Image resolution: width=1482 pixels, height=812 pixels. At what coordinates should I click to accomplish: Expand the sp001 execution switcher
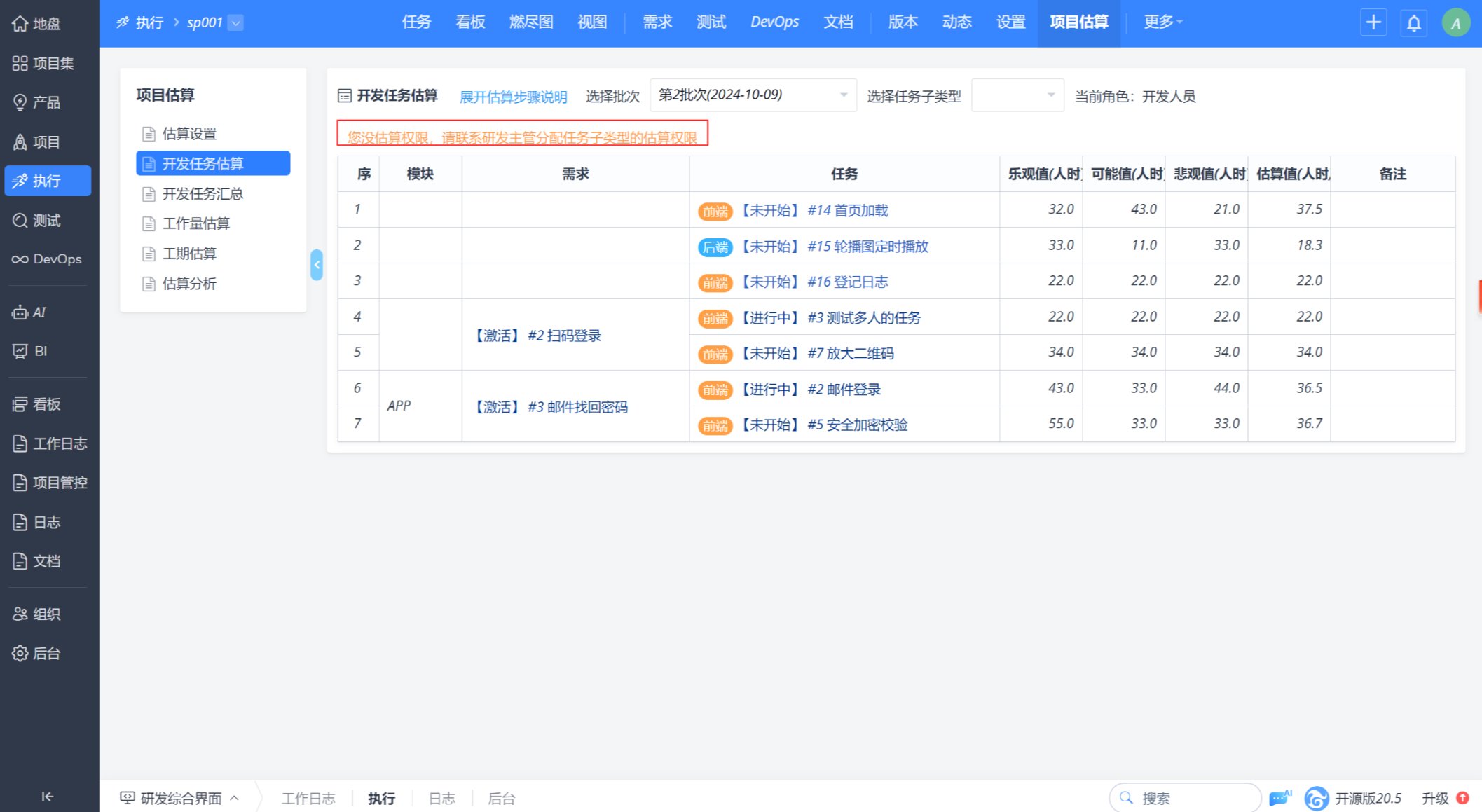236,23
